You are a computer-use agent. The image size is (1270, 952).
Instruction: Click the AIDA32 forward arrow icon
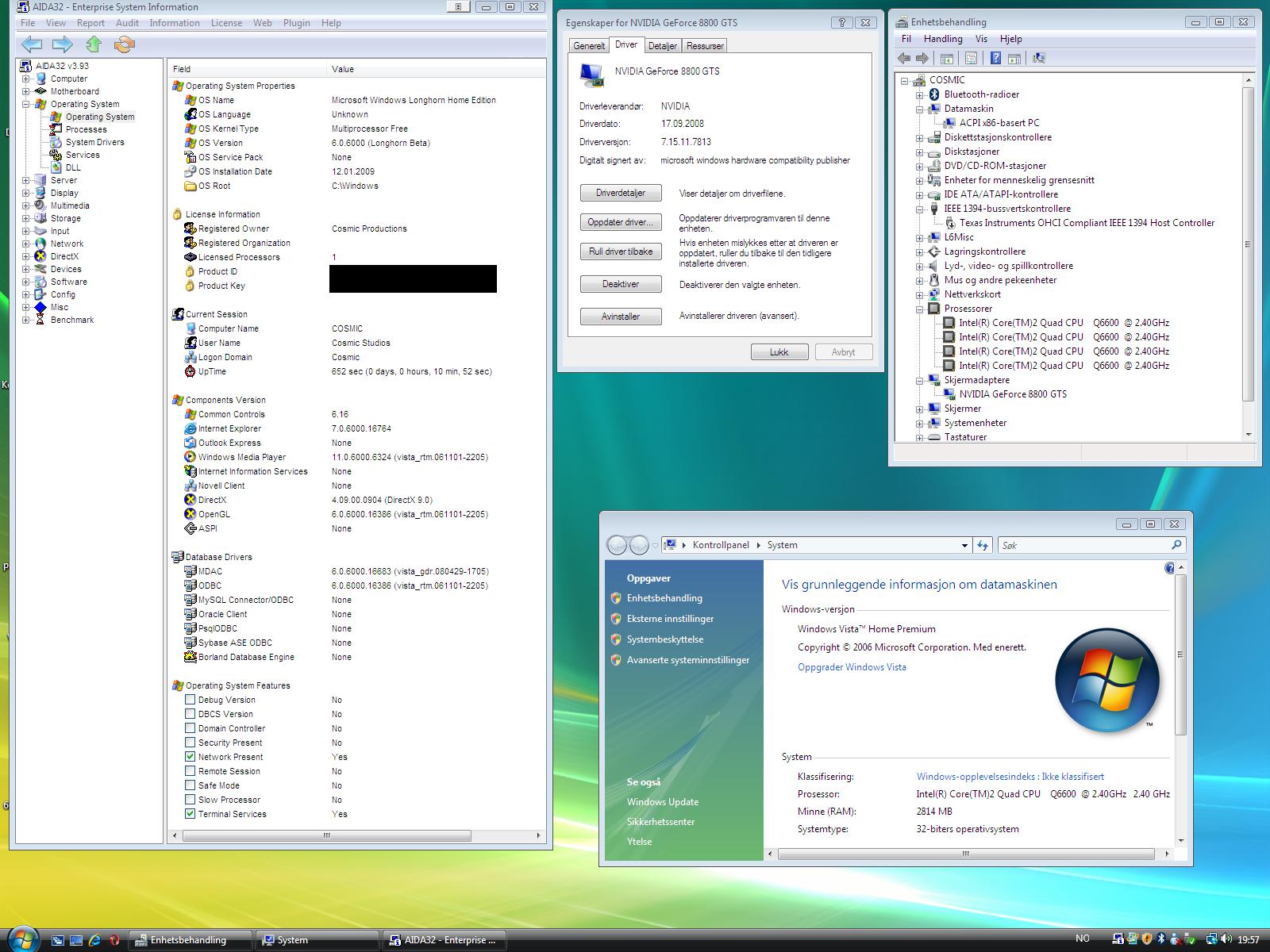[x=63, y=44]
